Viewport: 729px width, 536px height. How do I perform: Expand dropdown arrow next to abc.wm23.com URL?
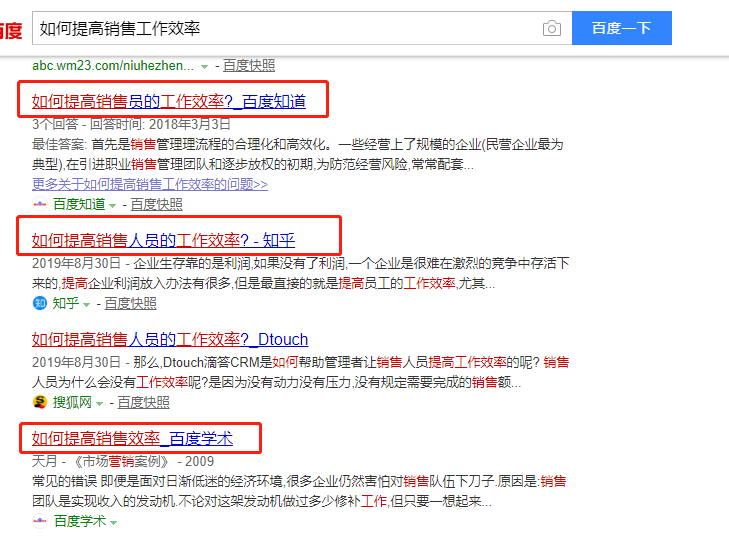click(x=204, y=67)
